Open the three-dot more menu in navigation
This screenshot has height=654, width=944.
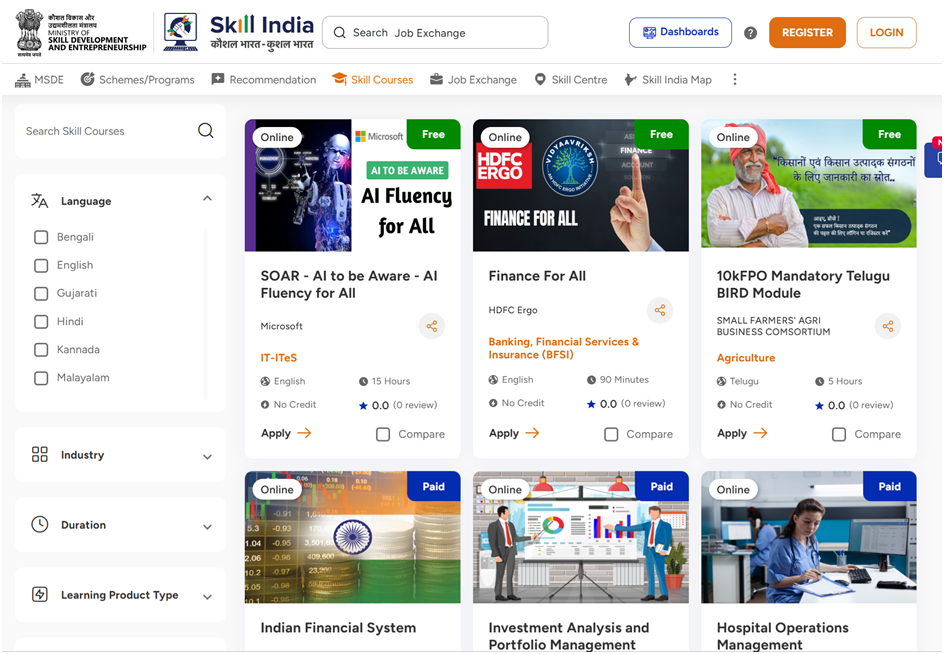pos(734,79)
